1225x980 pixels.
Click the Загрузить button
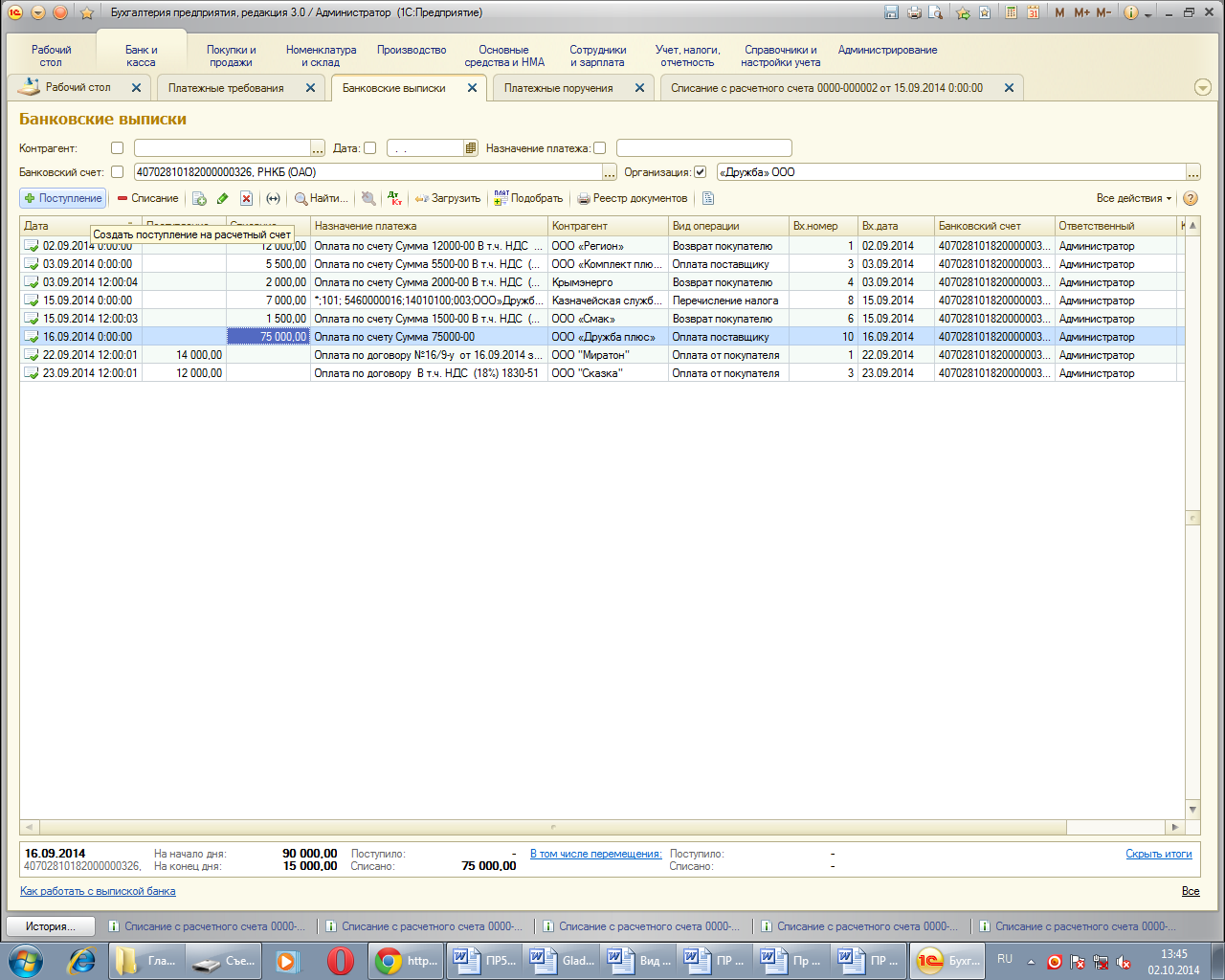pos(447,198)
